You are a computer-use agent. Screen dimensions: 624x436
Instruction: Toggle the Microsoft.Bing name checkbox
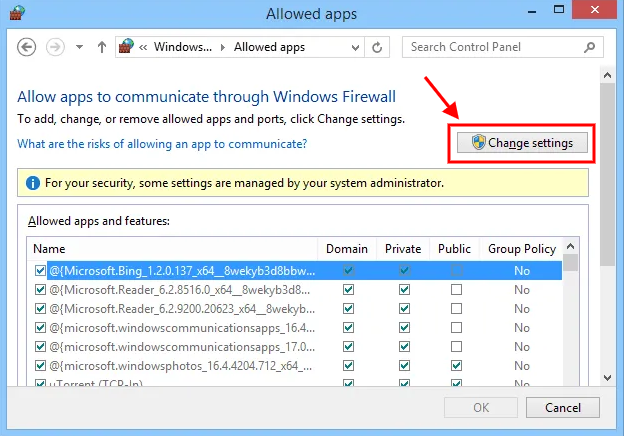pyautogui.click(x=40, y=271)
